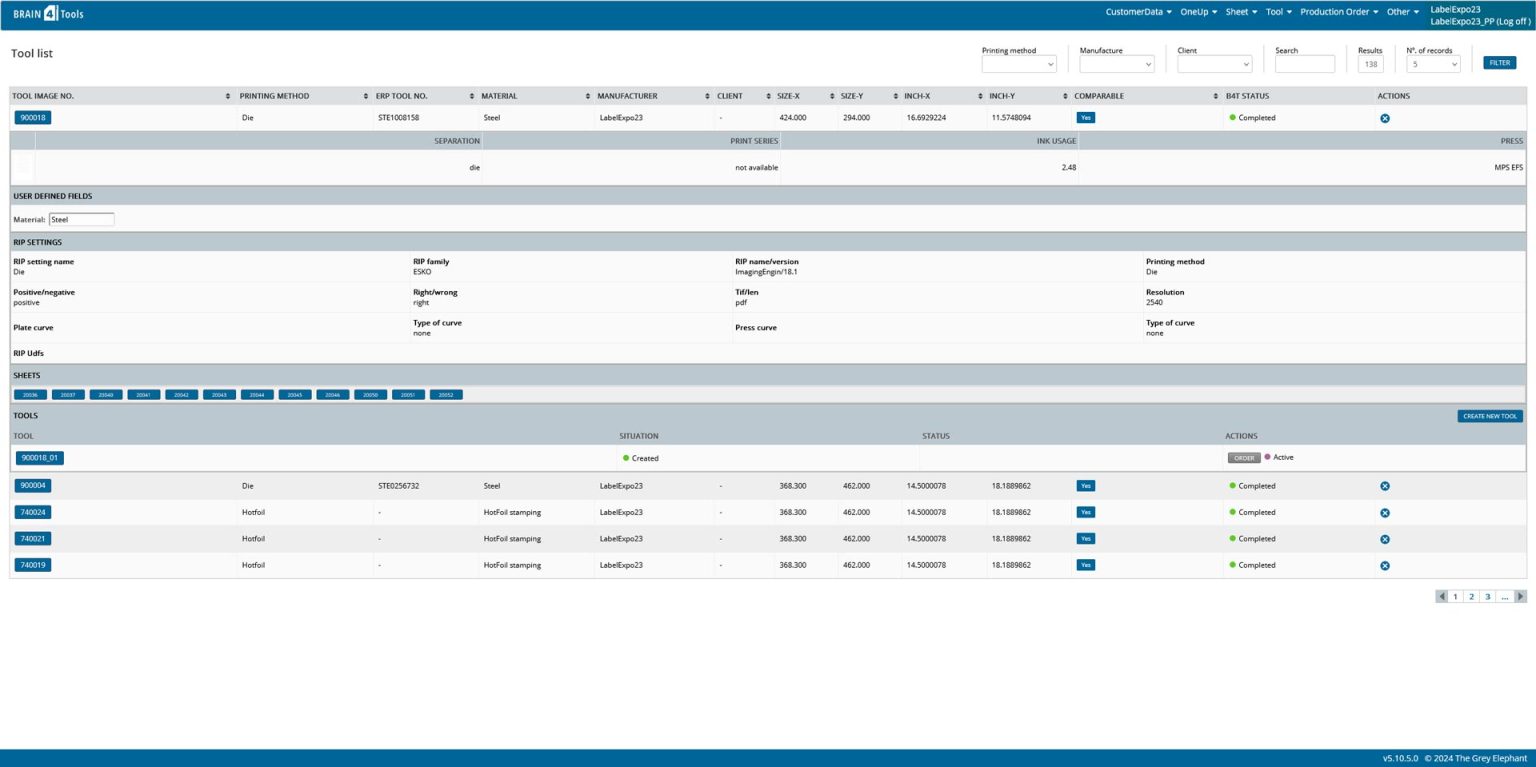This screenshot has width=1536, height=767.
Task: Open the Printing method filter dropdown
Action: 1019,64
